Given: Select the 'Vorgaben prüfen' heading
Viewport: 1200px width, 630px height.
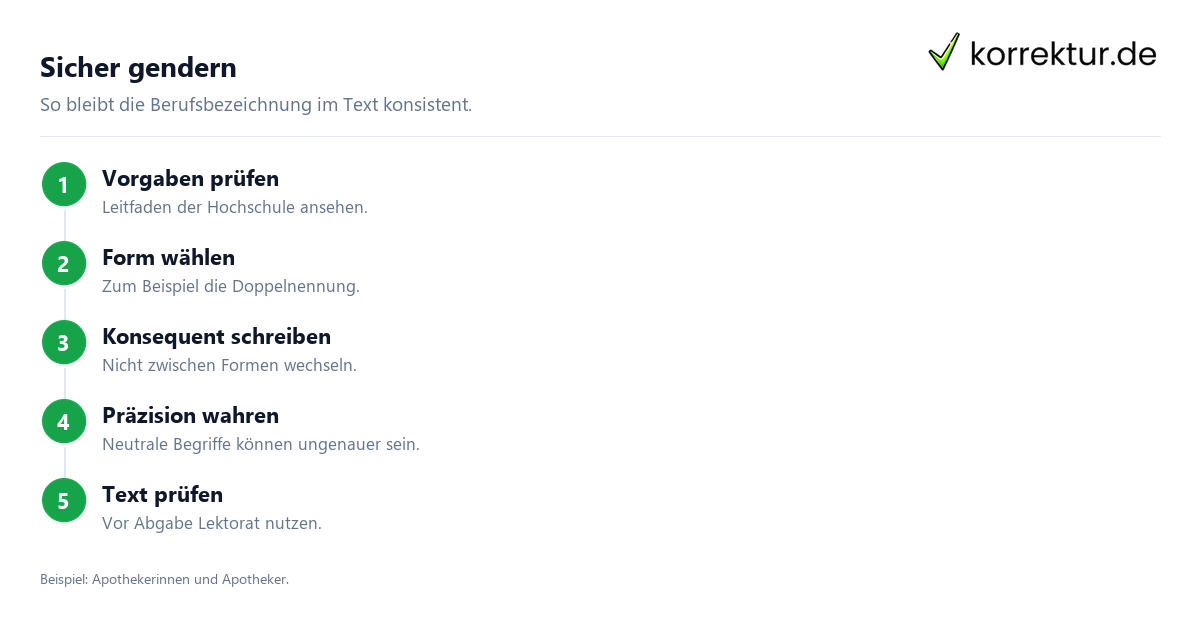Looking at the screenshot, I should click(190, 179).
